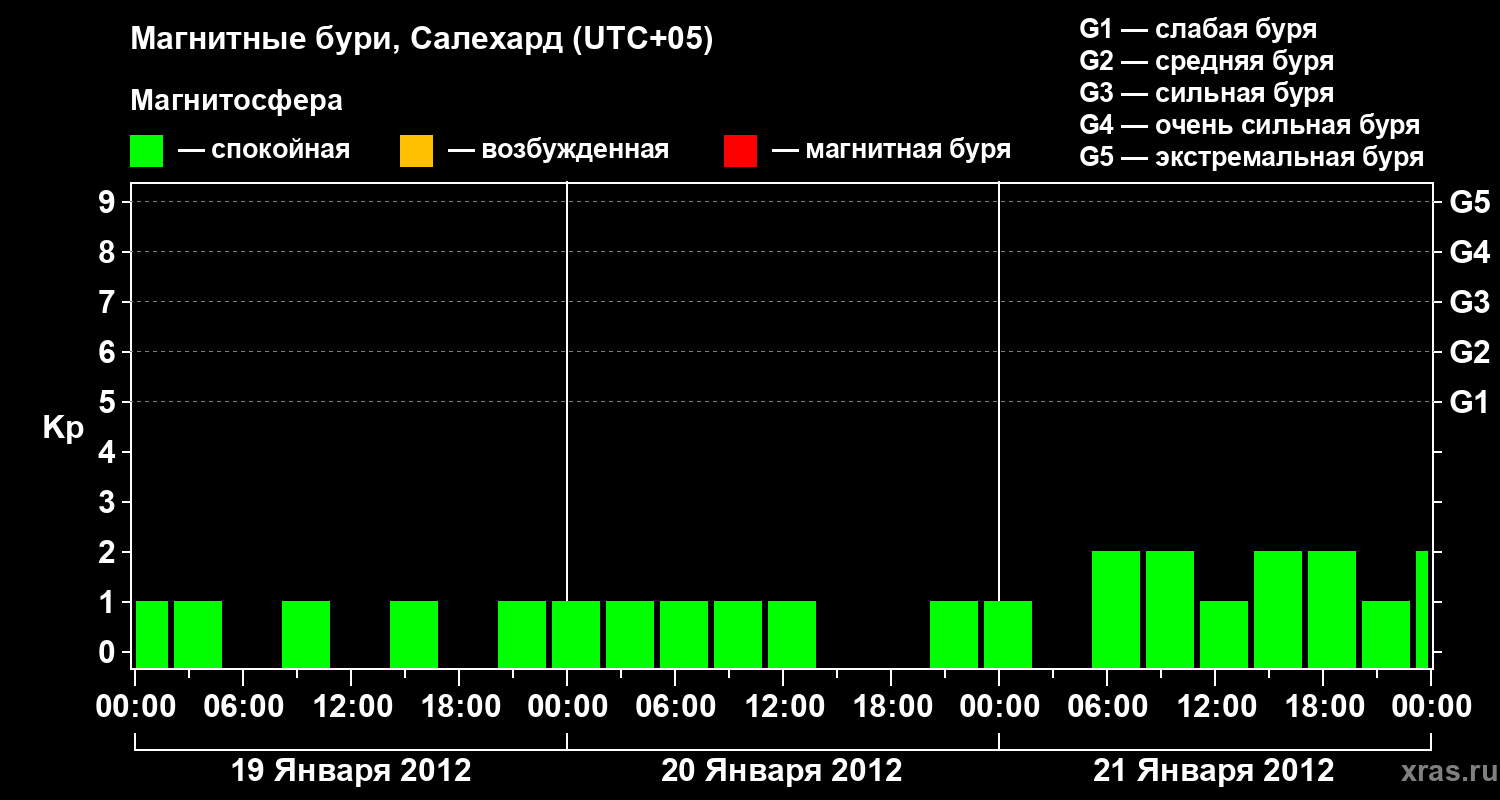The height and width of the screenshot is (800, 1500).
Task: Click the chart title 'Магнитные бури, Салехард (UTC+05)'
Action: 422,40
